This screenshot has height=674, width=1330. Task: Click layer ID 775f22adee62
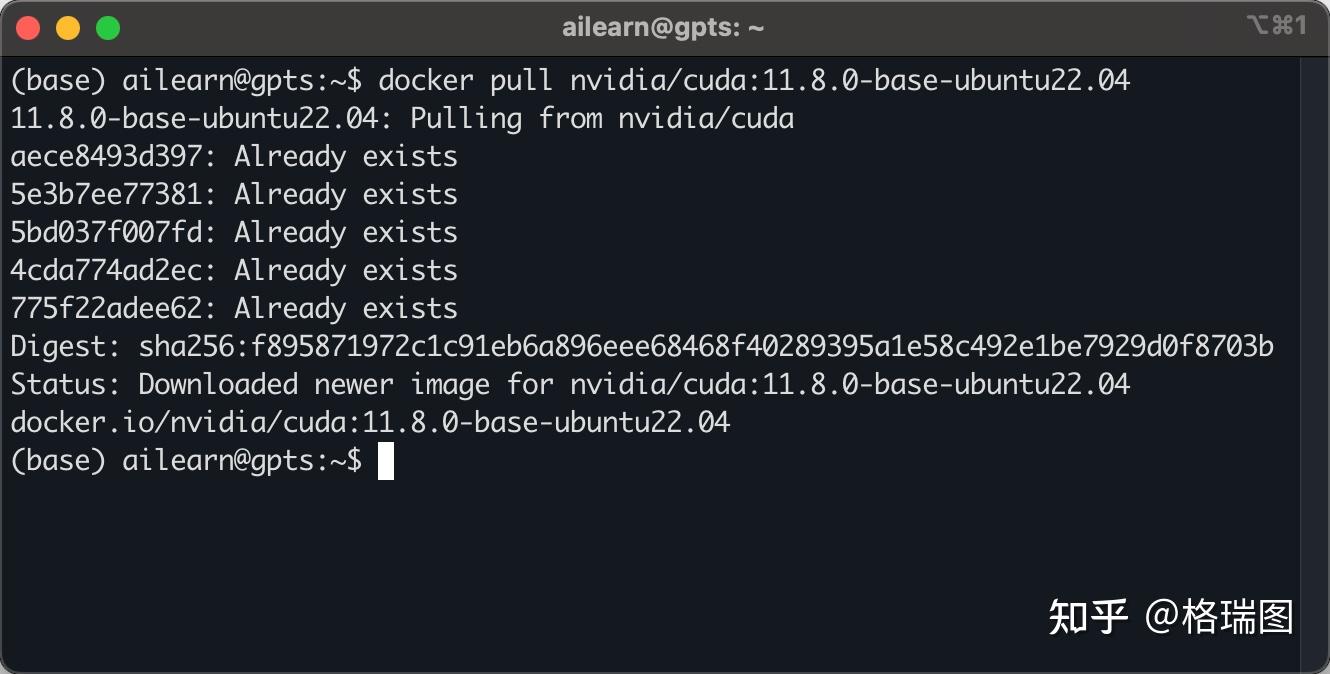pos(113,309)
